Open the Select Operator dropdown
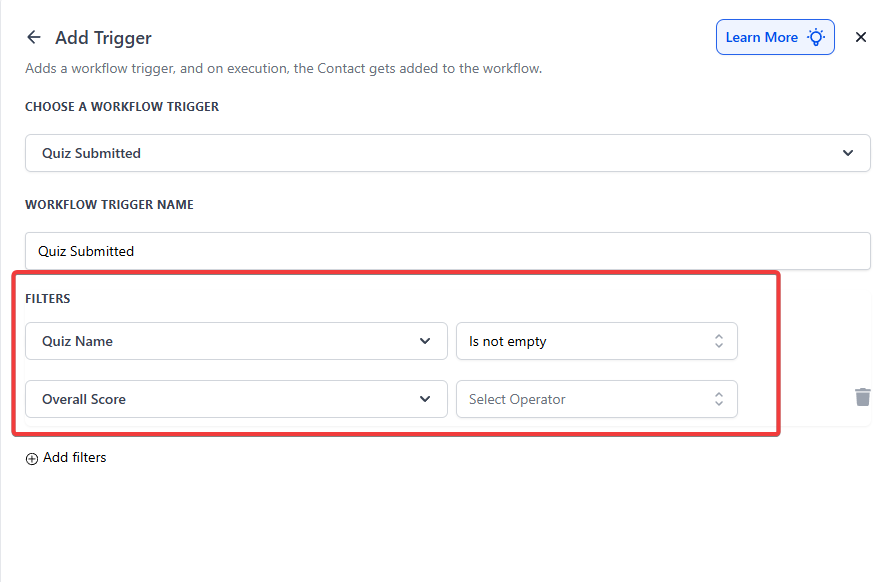The image size is (893, 582). coord(596,399)
